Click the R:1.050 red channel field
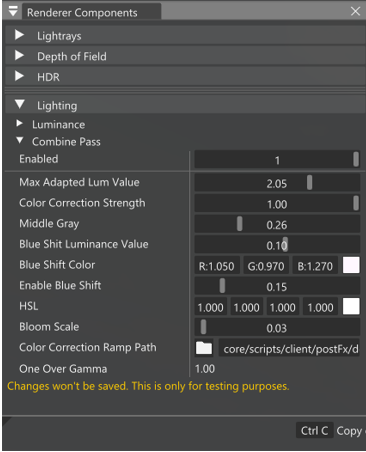The width and height of the screenshot is (366, 452). 217,266
